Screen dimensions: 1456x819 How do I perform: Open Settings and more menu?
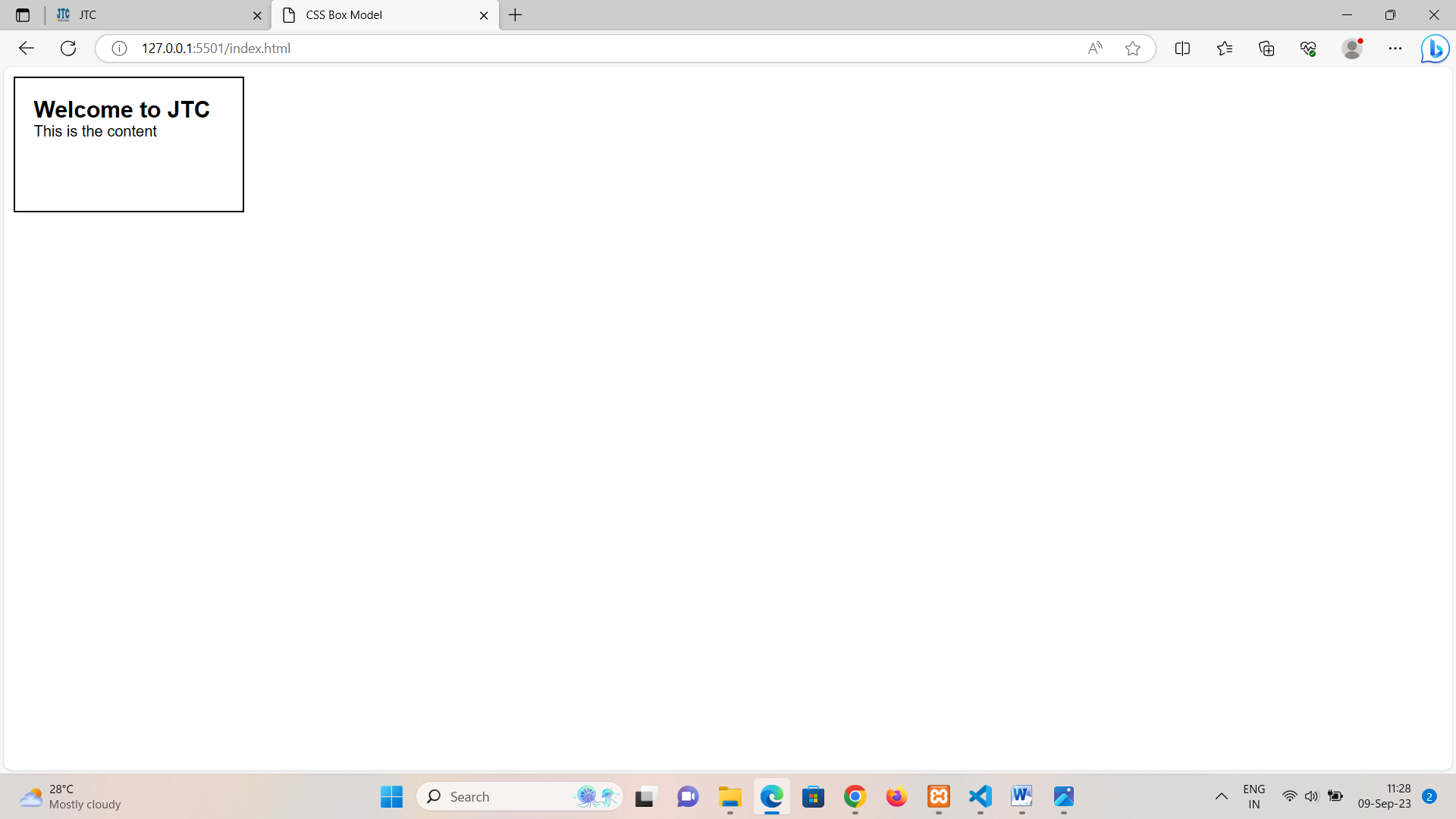pyautogui.click(x=1395, y=49)
